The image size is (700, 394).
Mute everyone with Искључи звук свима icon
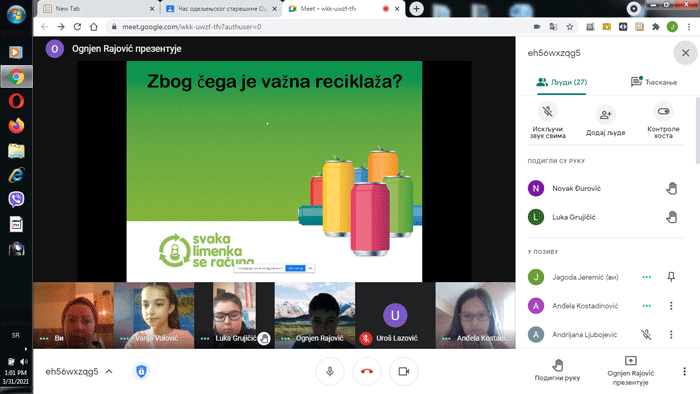coord(547,112)
